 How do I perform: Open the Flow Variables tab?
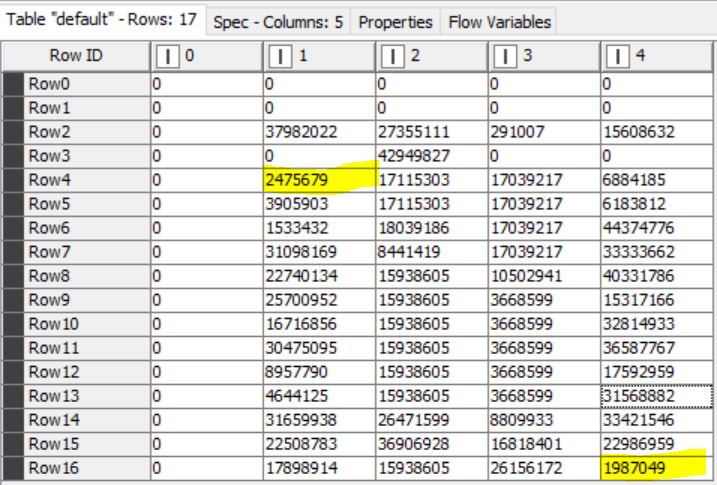click(499, 21)
